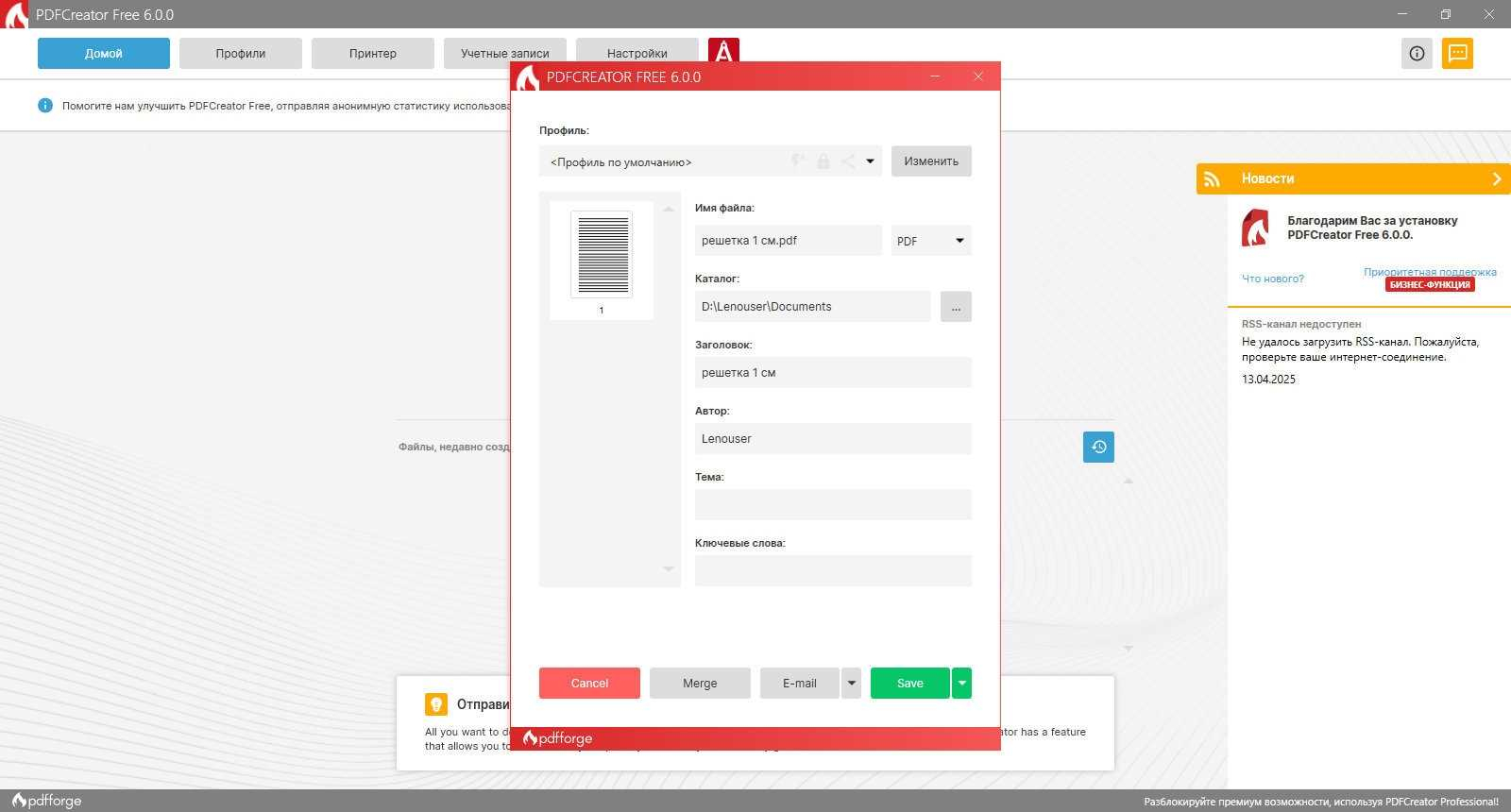Click the Cancel button
This screenshot has width=1511, height=812.
click(x=589, y=684)
